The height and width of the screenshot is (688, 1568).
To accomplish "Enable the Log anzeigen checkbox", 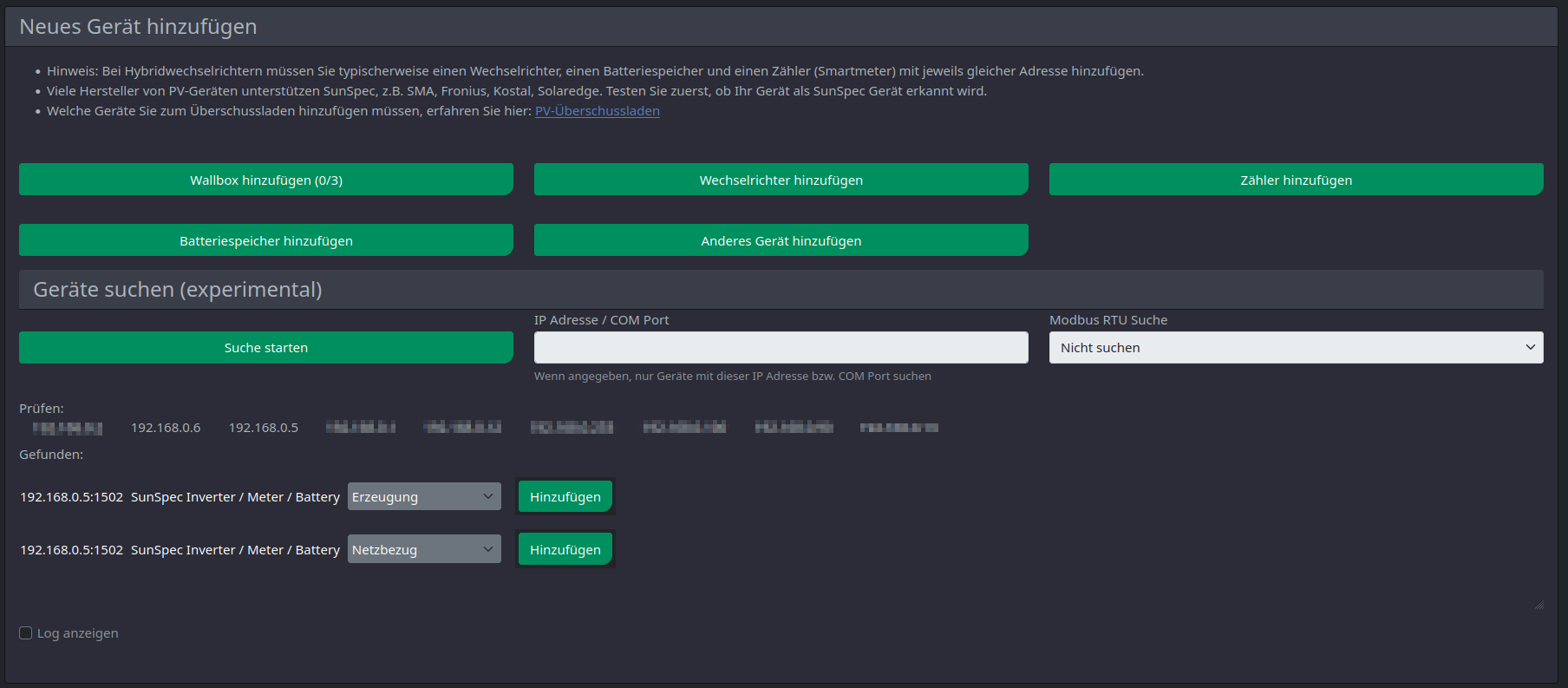I will (26, 633).
